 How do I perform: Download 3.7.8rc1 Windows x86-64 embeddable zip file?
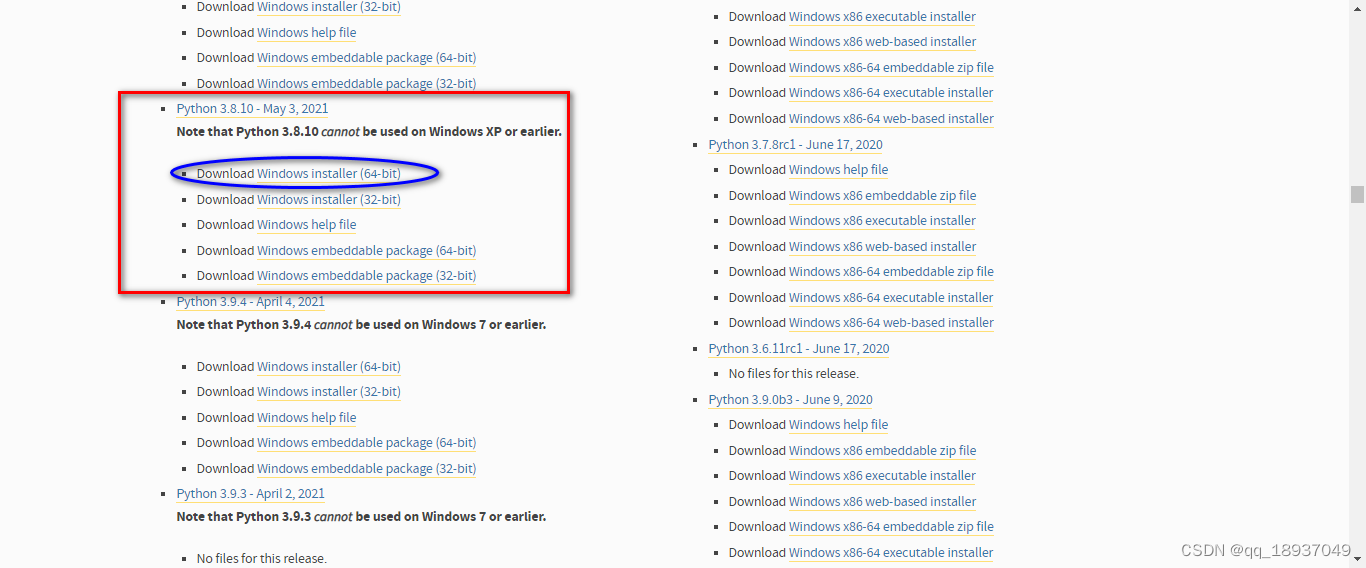point(892,272)
